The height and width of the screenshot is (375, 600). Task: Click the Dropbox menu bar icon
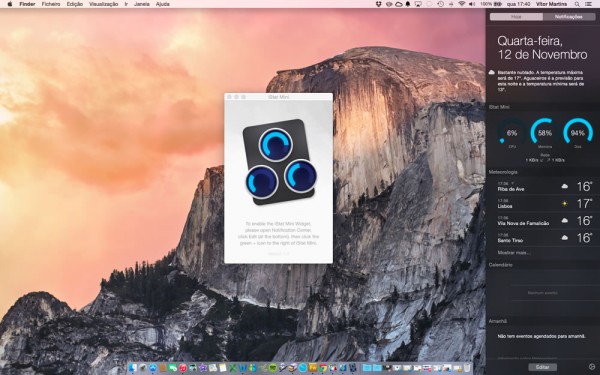pos(378,4)
